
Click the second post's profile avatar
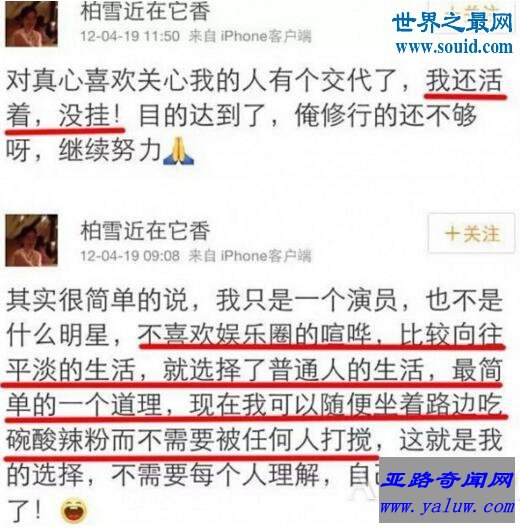[31, 240]
